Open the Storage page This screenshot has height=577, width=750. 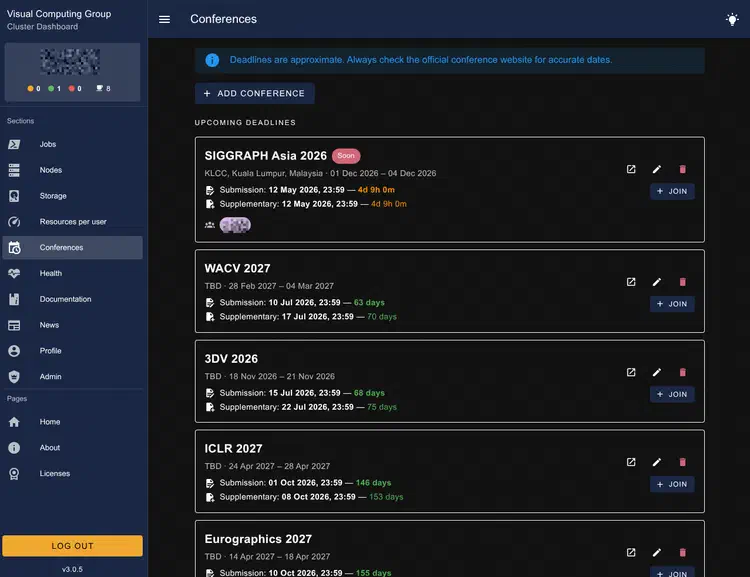[x=72, y=196]
